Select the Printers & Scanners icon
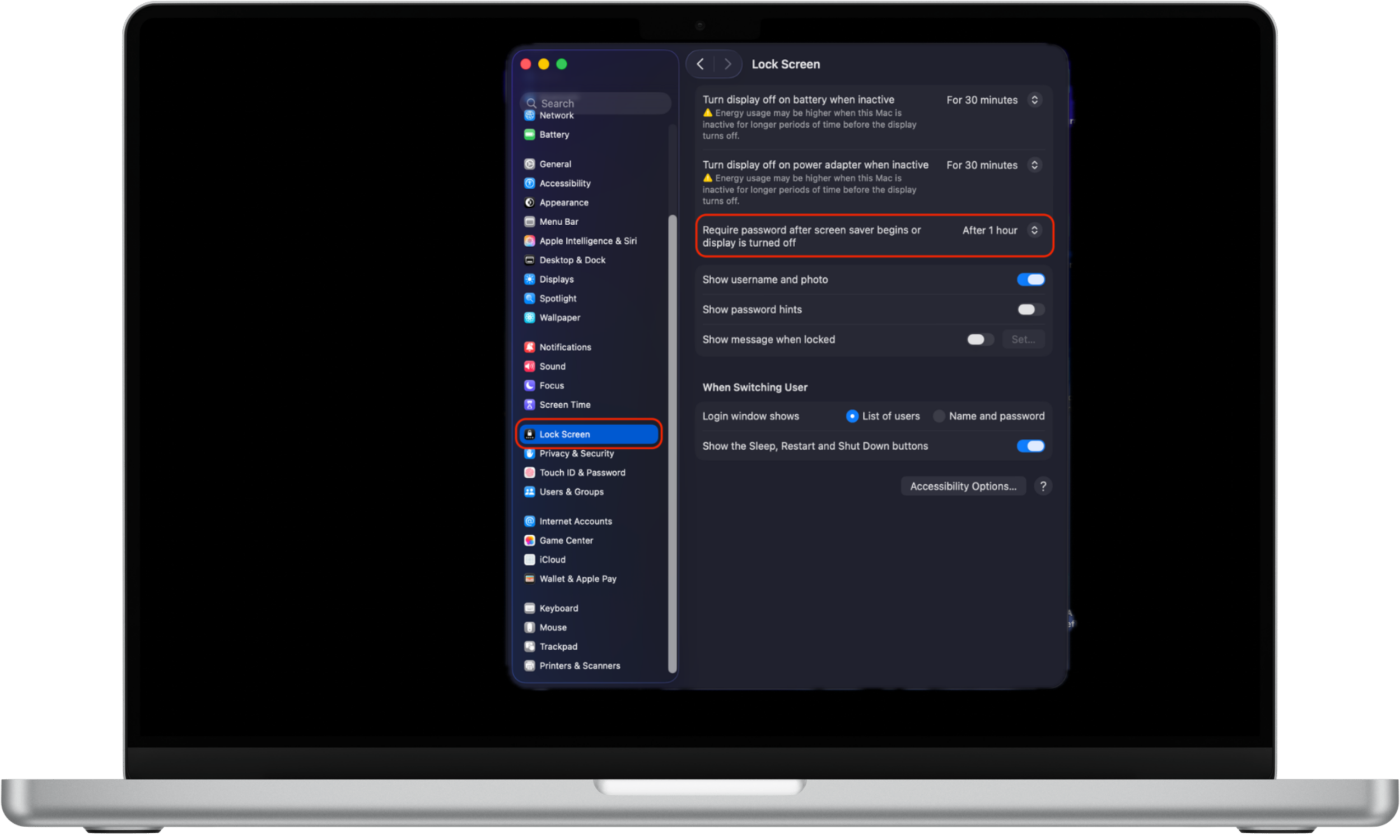Viewport: 1400px width, 840px height. click(x=530, y=666)
